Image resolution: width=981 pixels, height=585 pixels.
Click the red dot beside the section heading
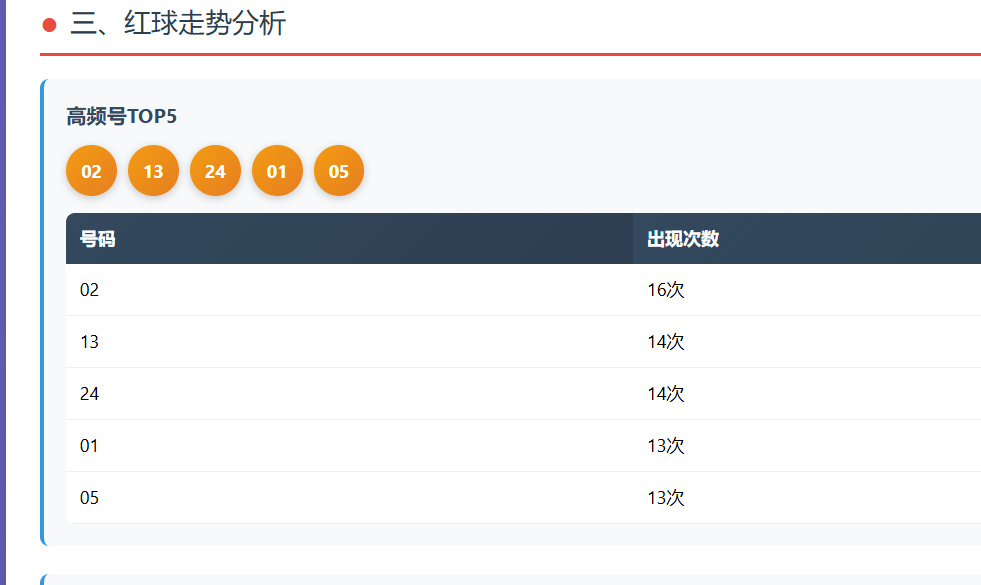click(x=49, y=25)
